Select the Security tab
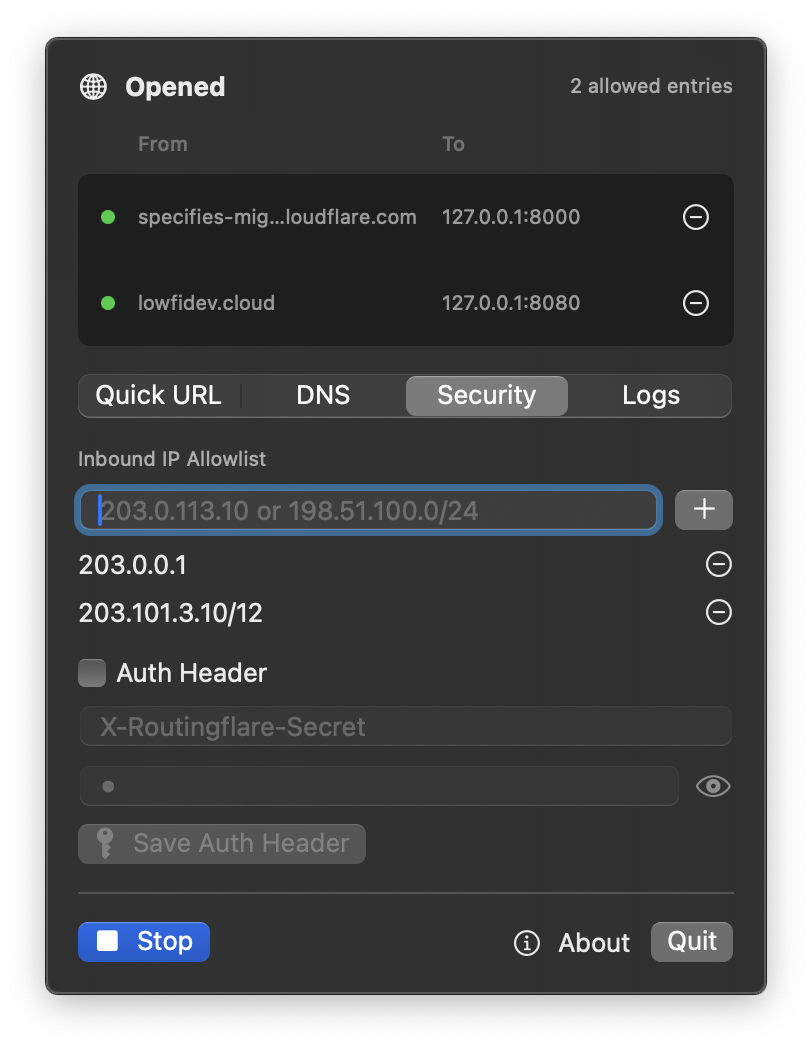The height and width of the screenshot is (1048, 812). [x=487, y=396]
